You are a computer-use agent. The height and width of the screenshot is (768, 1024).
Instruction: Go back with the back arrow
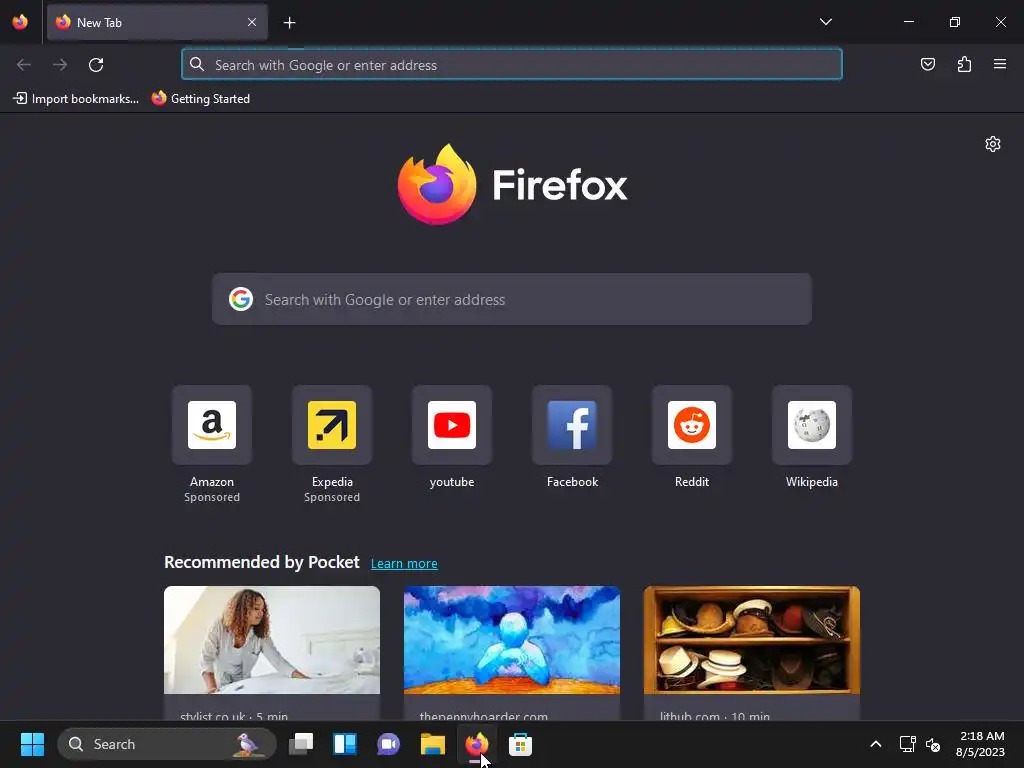24,65
